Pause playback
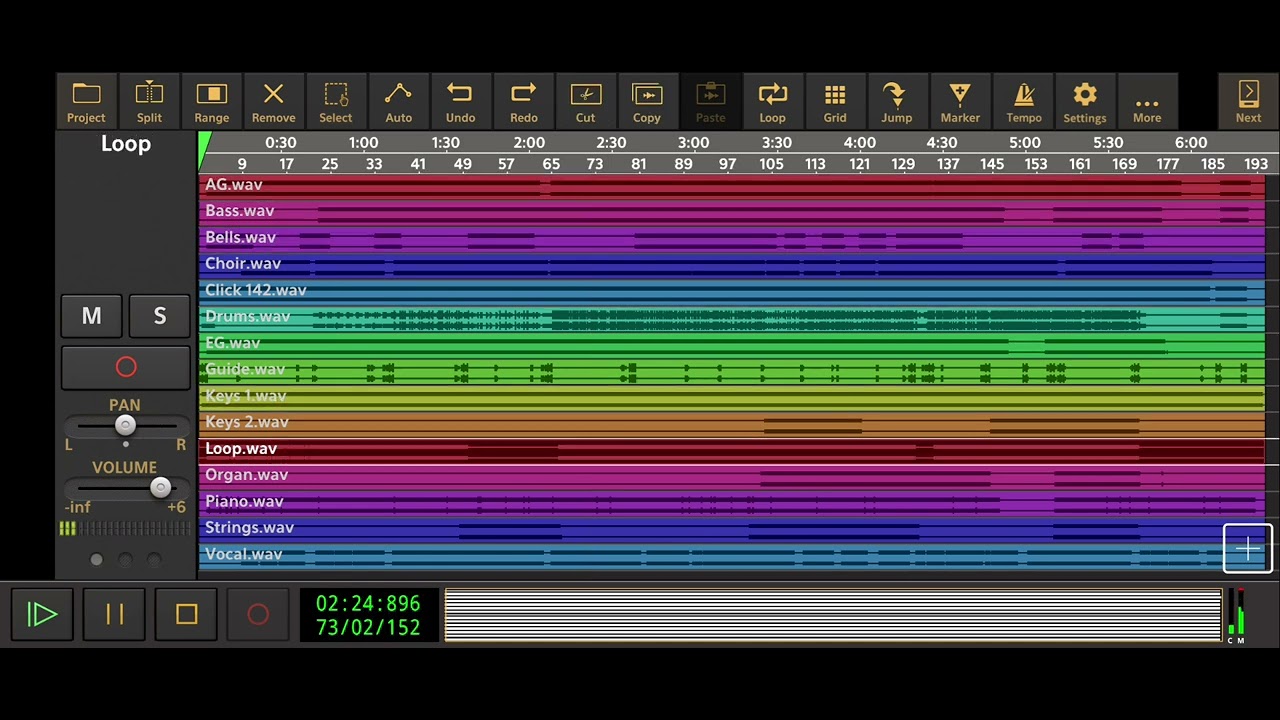This screenshot has width=1280, height=720. 114,614
